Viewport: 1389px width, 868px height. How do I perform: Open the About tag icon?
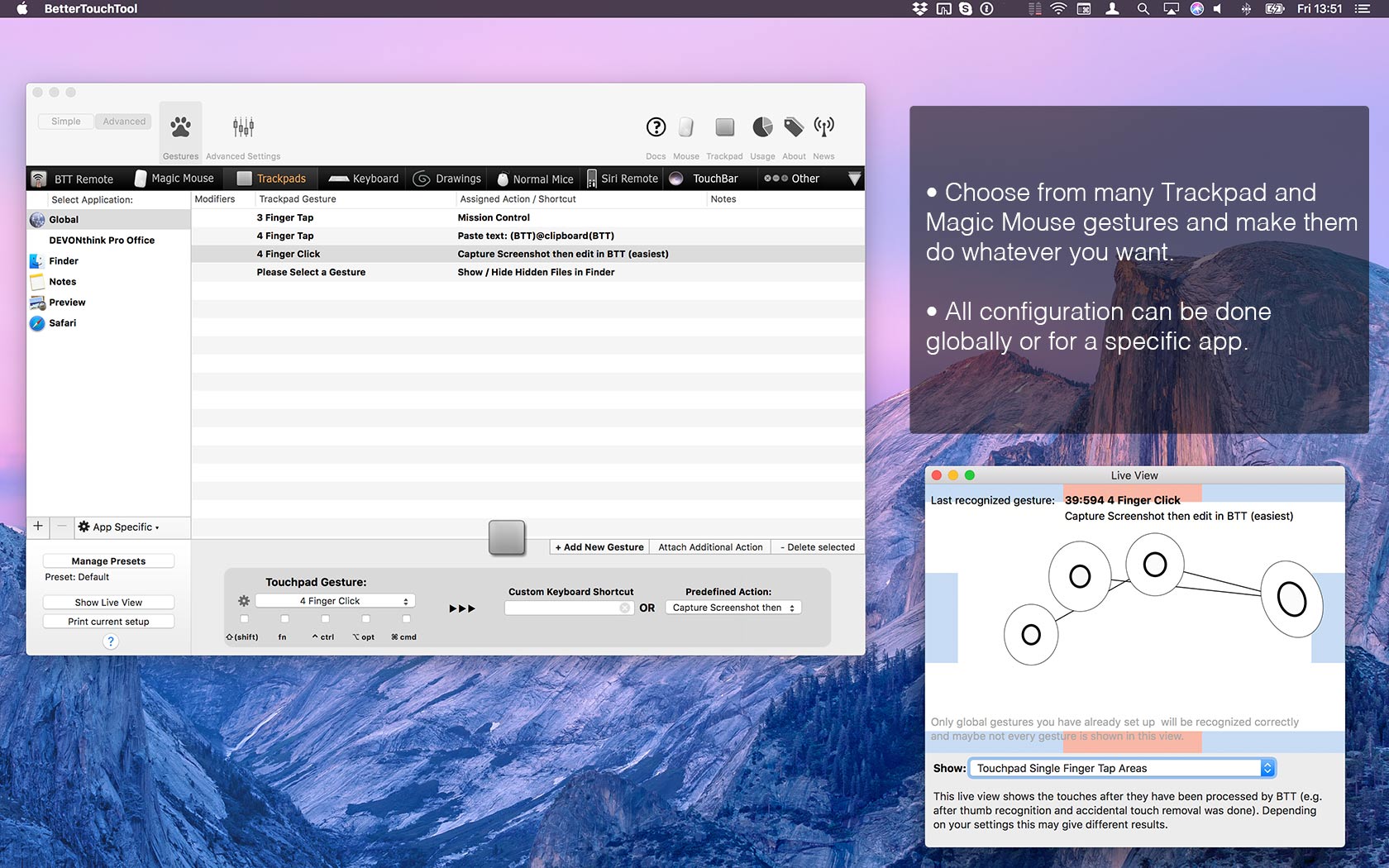(x=793, y=127)
